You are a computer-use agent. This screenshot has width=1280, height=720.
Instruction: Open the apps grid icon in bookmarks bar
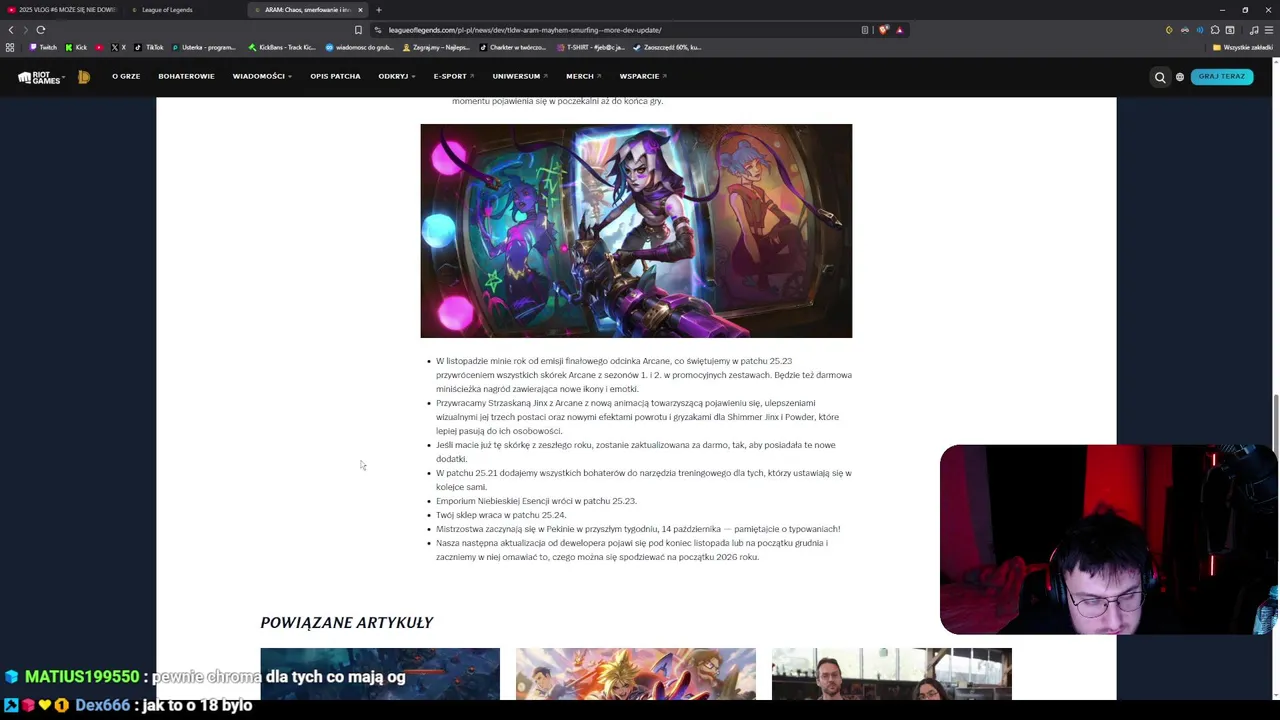(10, 47)
